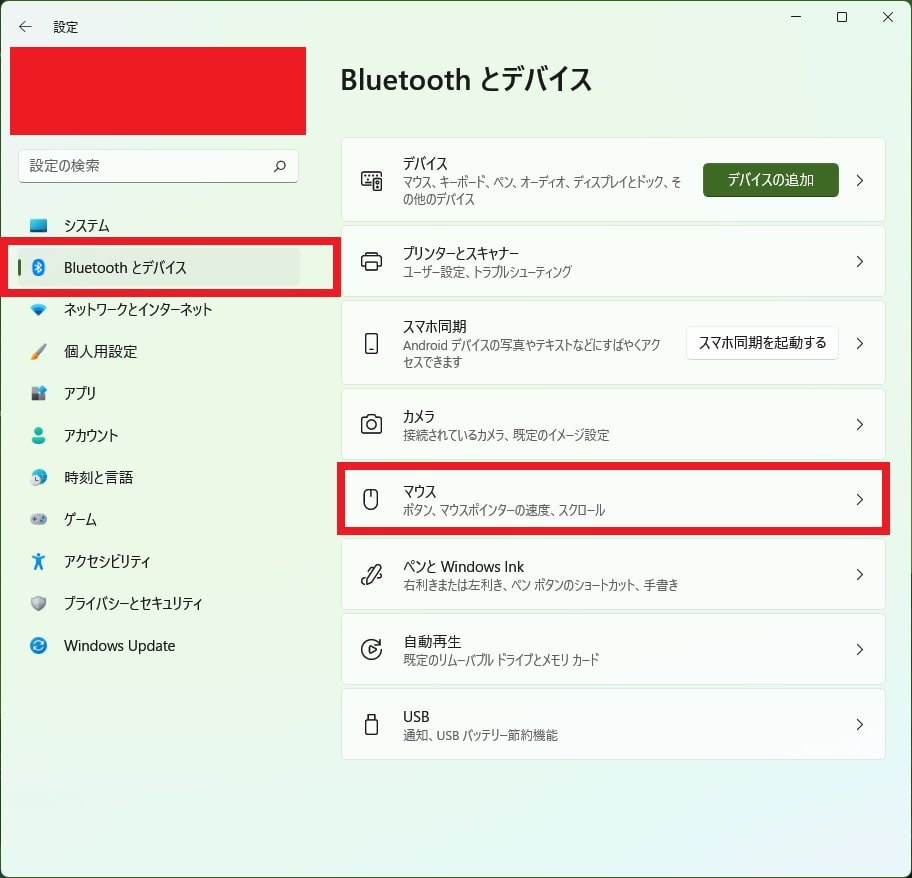
Task: Open 個人用設定 in the sidebar
Action: coord(159,351)
